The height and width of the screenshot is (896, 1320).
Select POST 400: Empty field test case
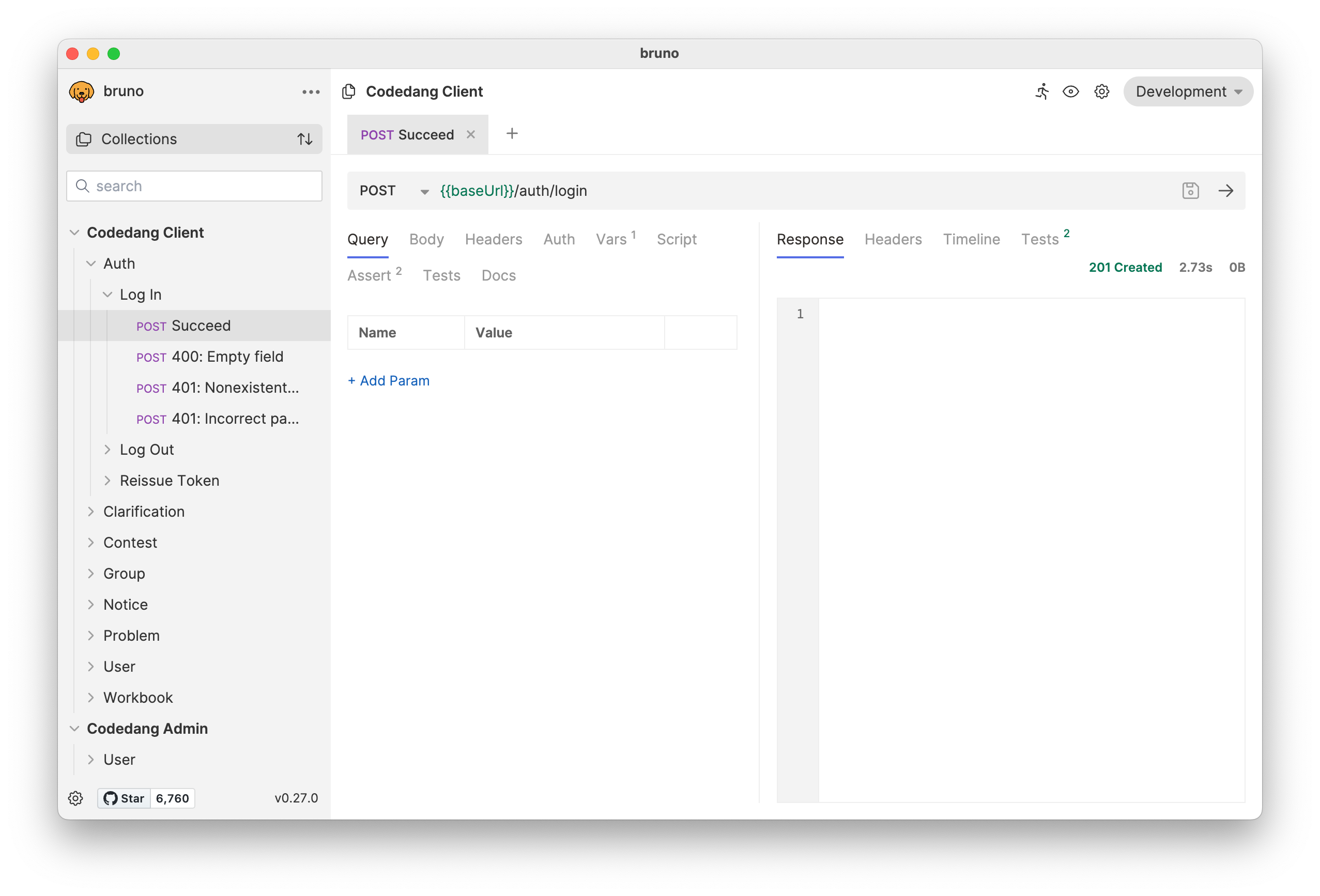click(228, 356)
